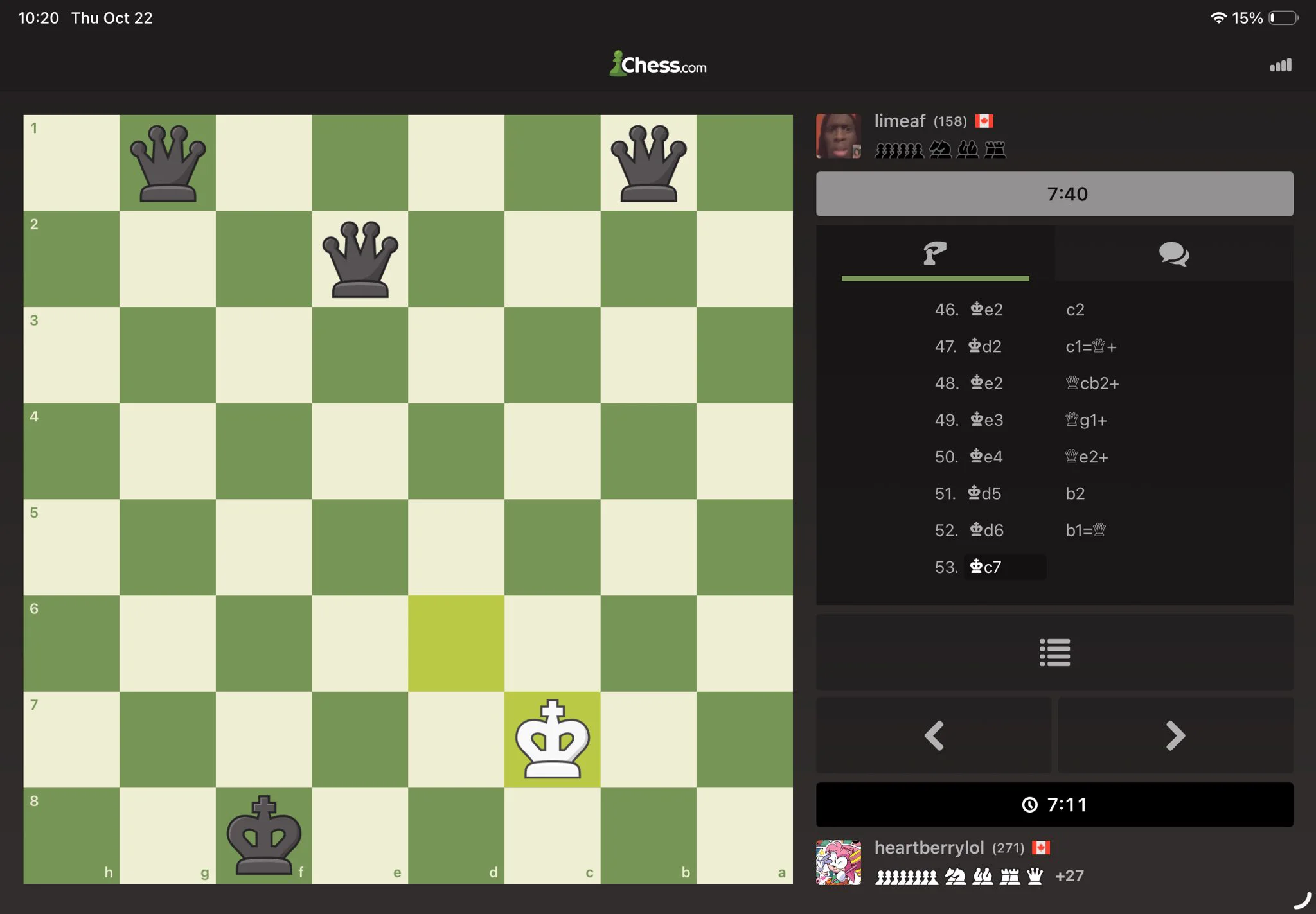Jump to black's move b1=Q

coord(1086,531)
